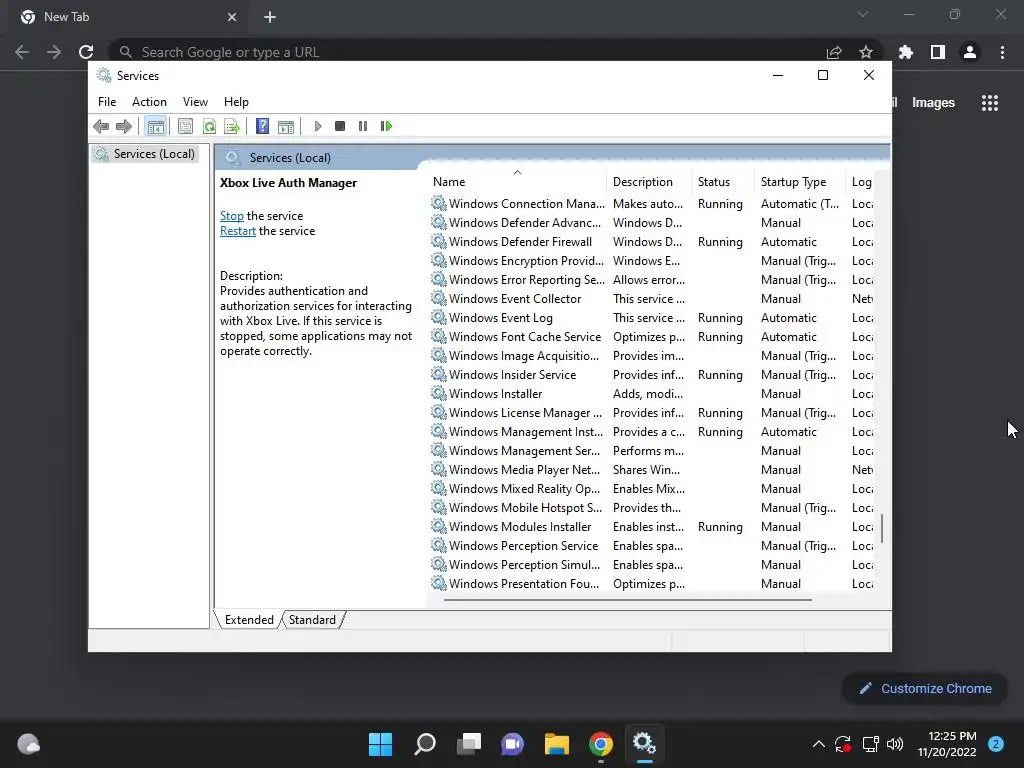The height and width of the screenshot is (768, 1024).
Task: Select Windows Mobile Hotspot Service row
Action: (652, 507)
